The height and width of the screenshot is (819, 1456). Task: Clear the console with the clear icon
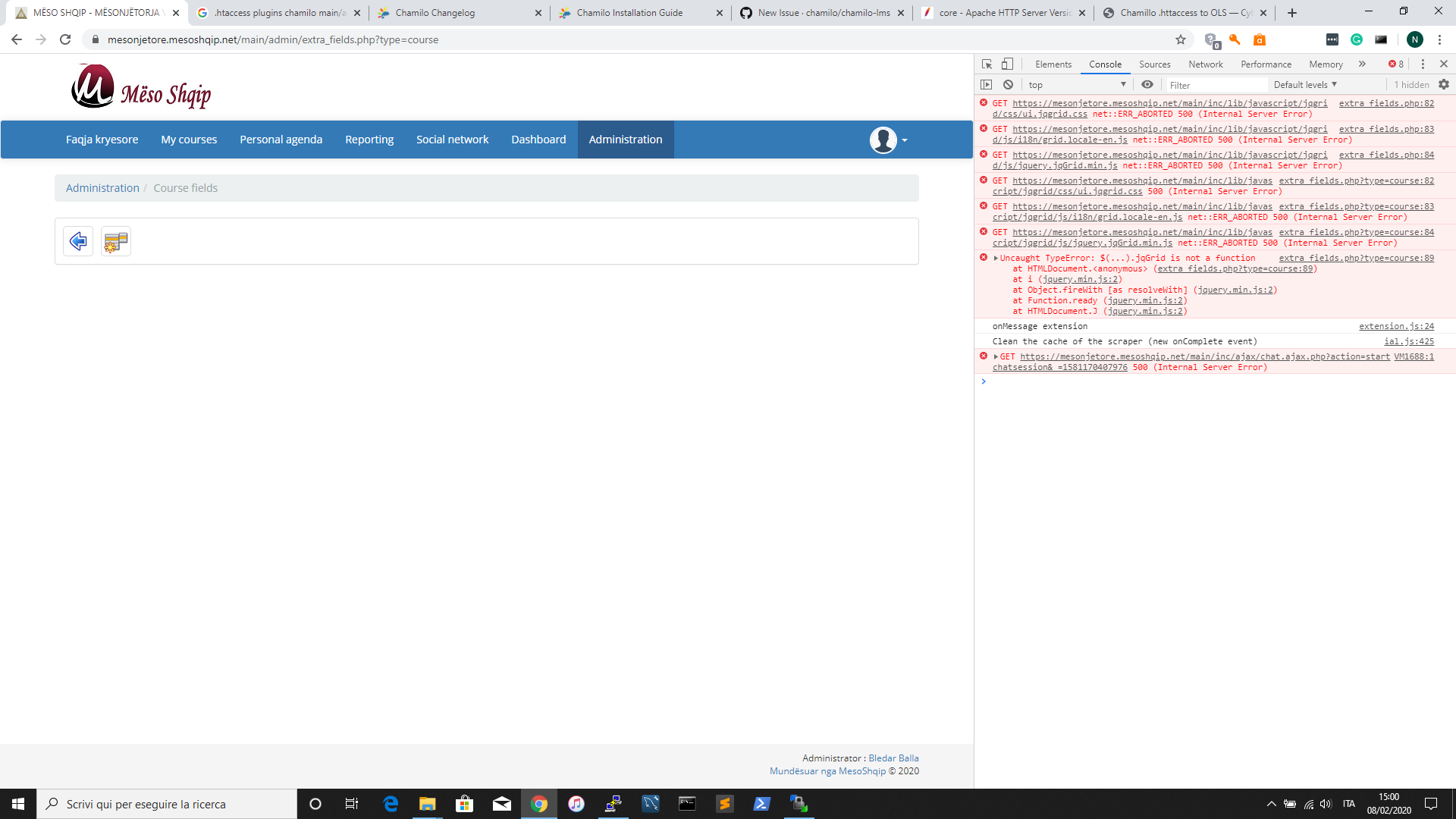coord(1008,85)
